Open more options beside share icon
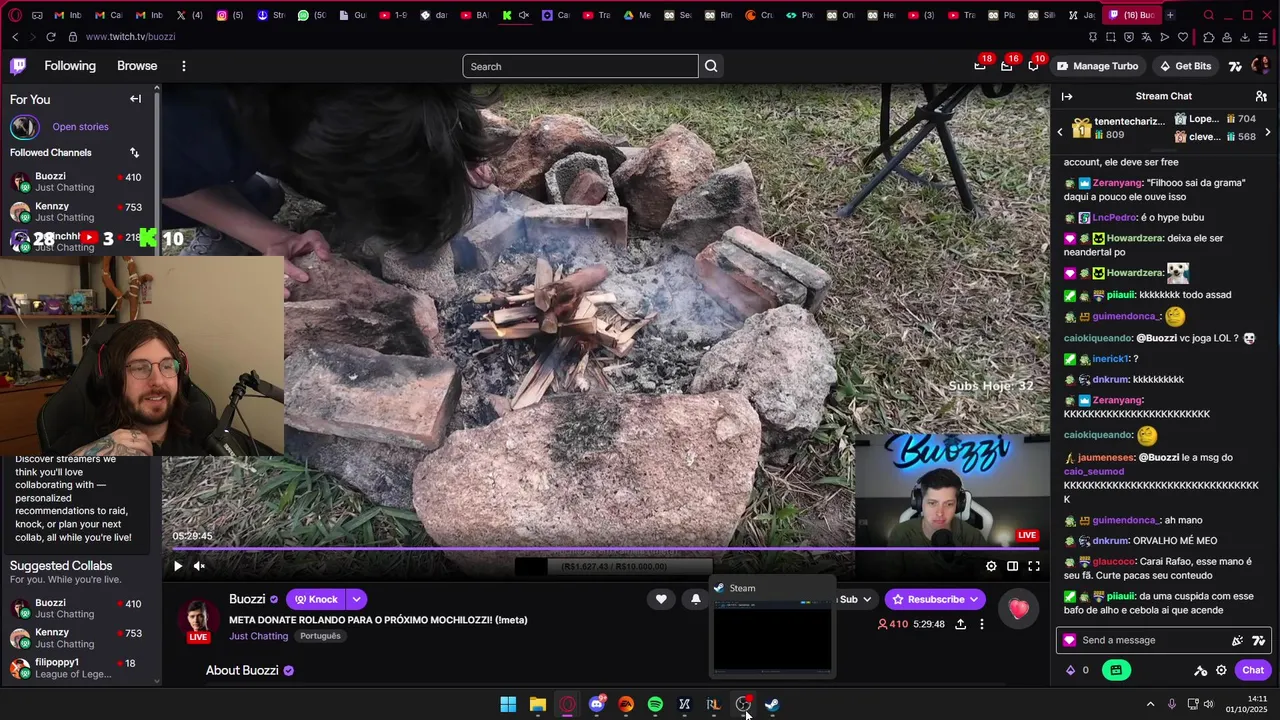This screenshot has height=720, width=1280. (x=982, y=624)
